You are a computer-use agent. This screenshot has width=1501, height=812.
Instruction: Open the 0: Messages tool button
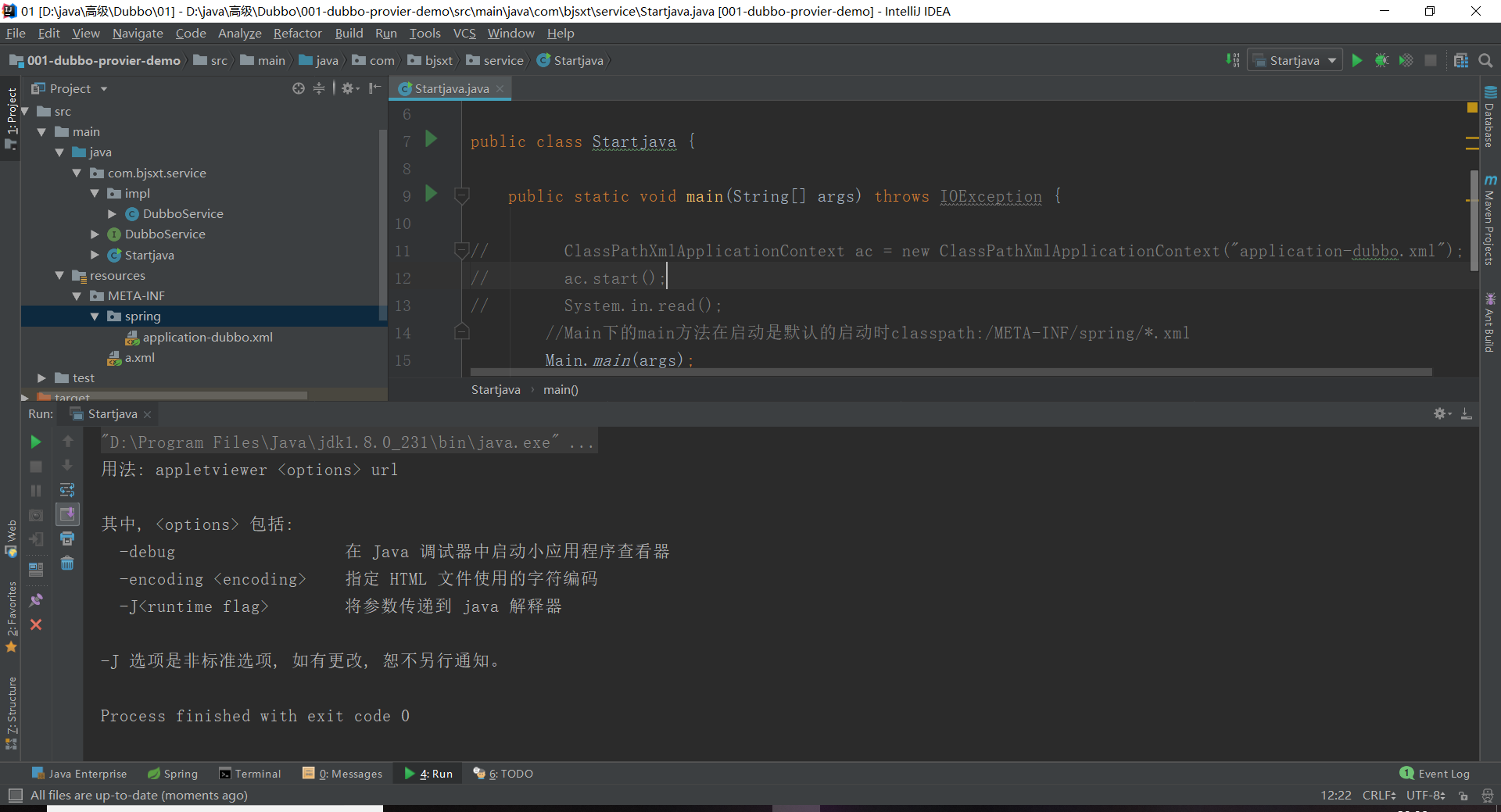pos(342,774)
